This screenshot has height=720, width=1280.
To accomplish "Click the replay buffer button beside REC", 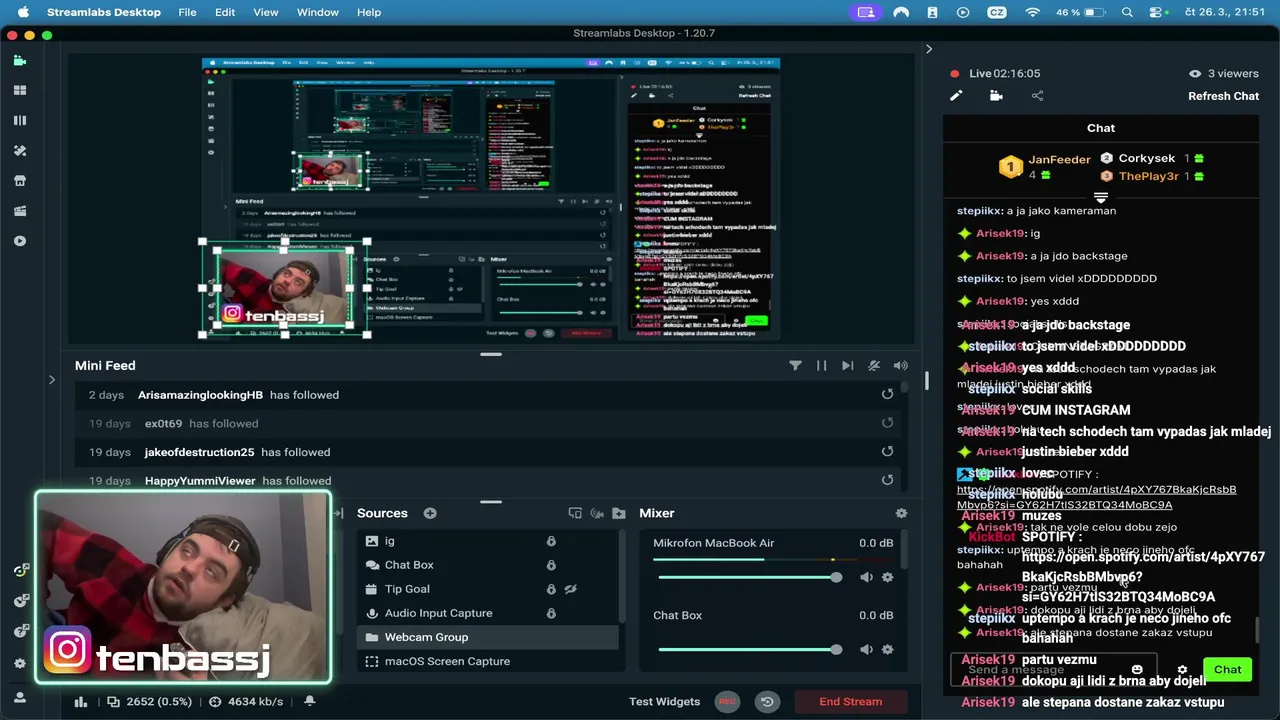I will tap(767, 702).
